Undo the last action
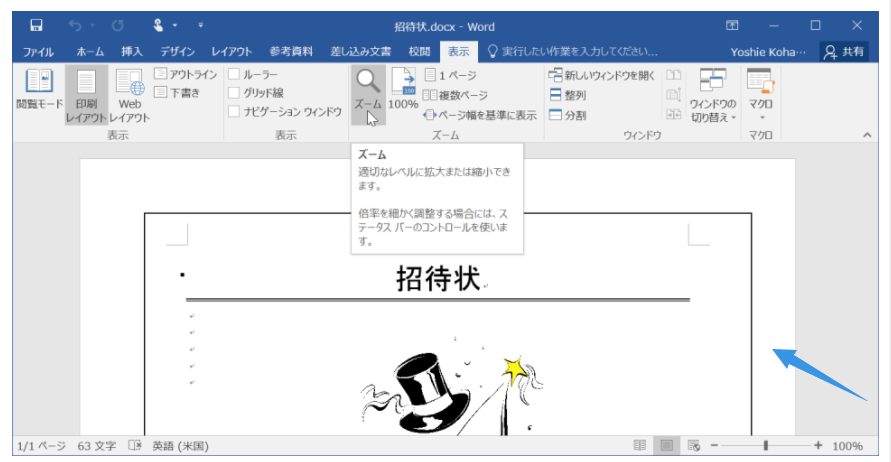Viewport: 891px width, 462px height. click(75, 25)
